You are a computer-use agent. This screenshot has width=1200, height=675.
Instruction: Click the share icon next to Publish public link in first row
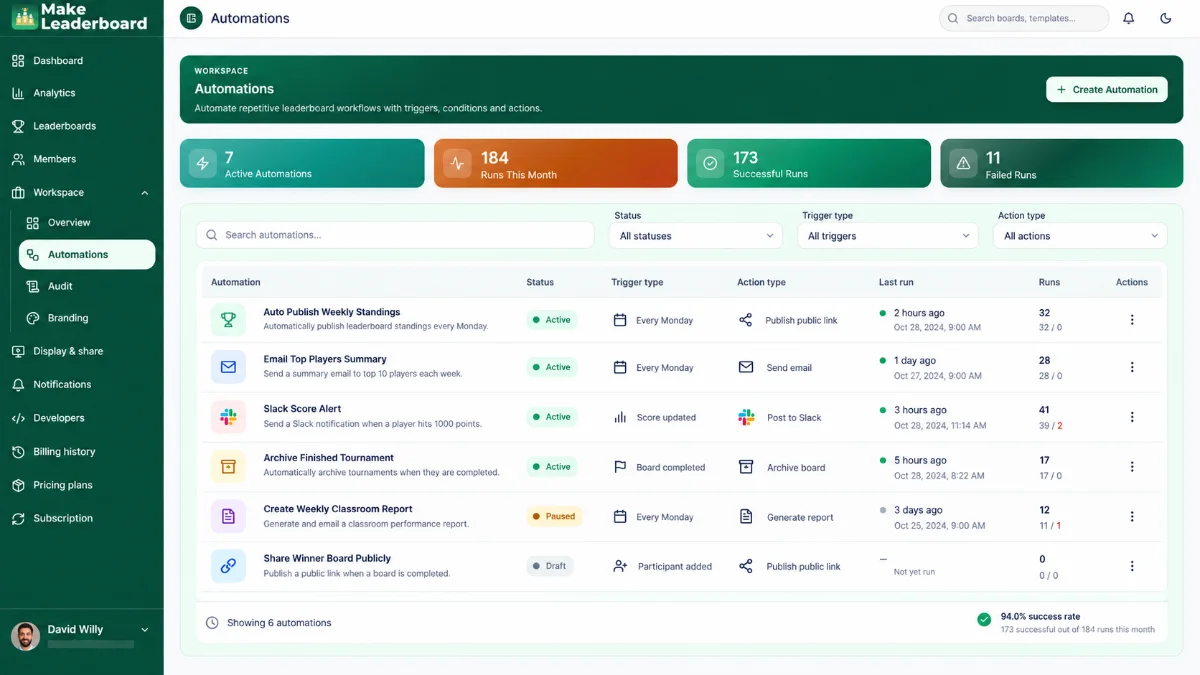(745, 320)
